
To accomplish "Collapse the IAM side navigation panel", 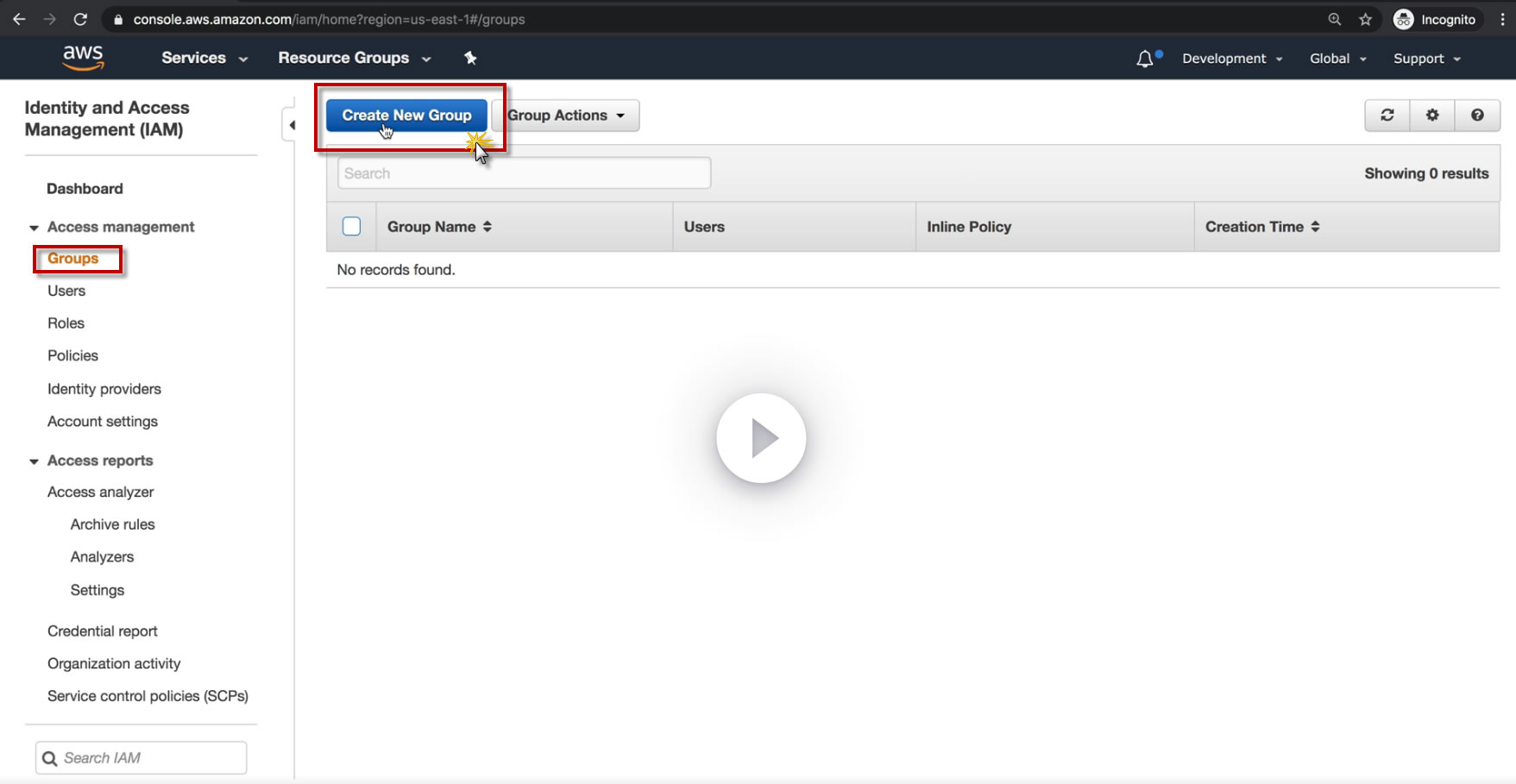I will [292, 125].
